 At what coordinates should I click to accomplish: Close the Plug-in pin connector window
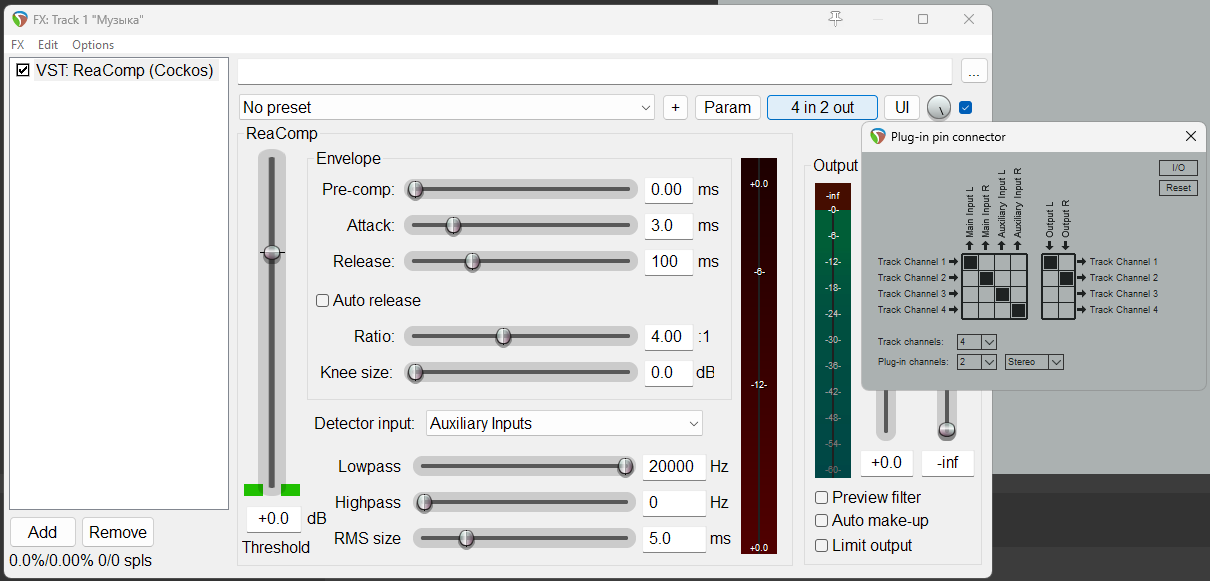point(1191,137)
